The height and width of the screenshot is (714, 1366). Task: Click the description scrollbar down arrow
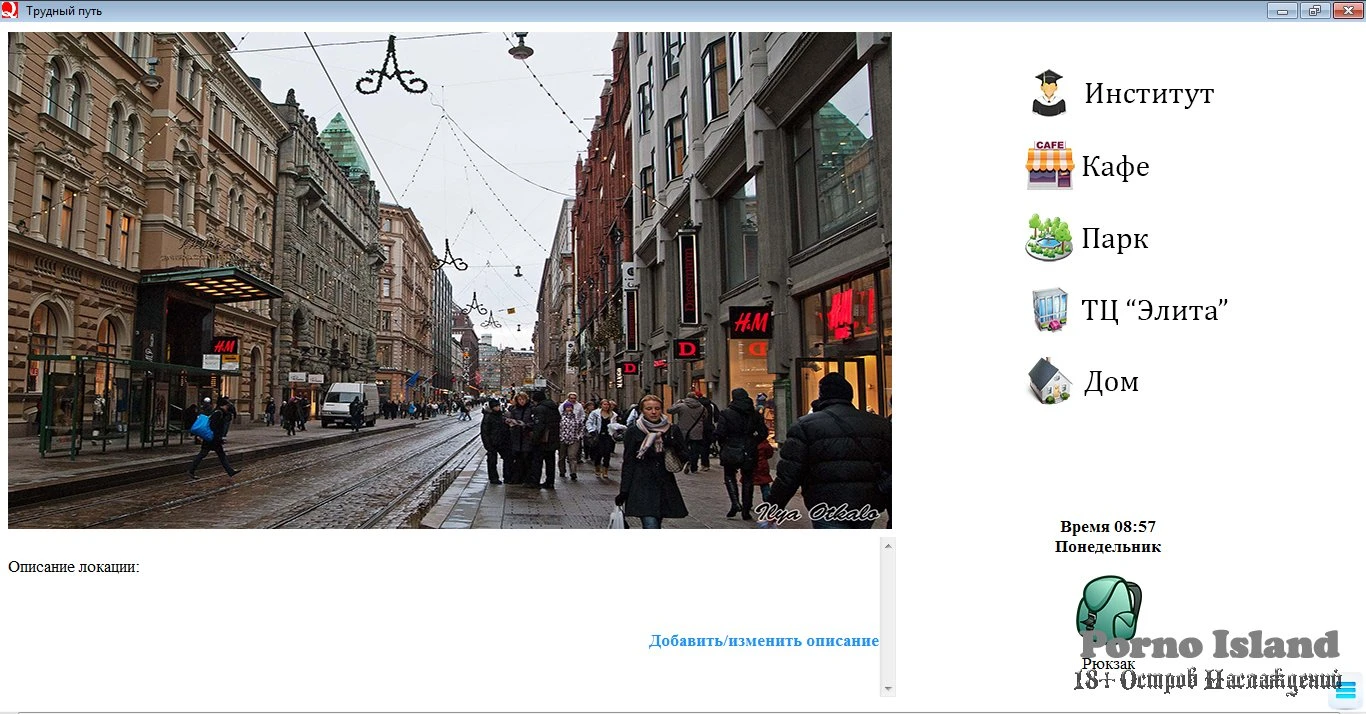(887, 688)
